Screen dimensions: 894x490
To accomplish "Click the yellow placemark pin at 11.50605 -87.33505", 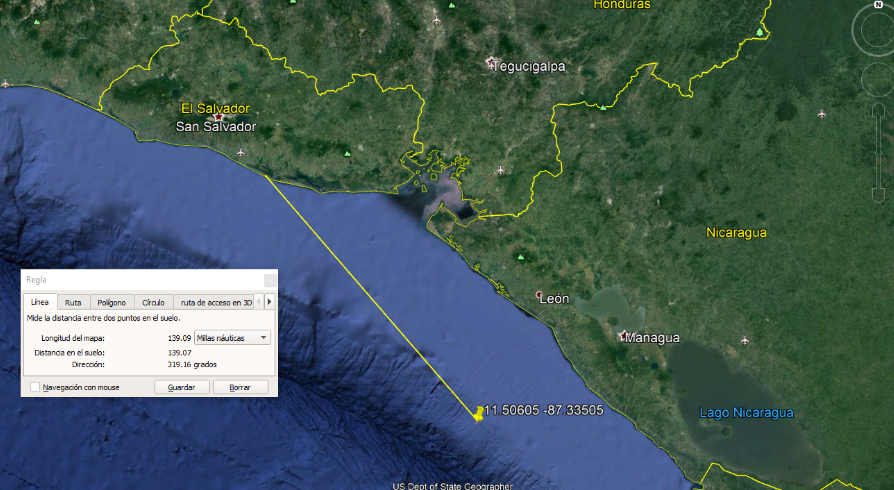I will [480, 413].
